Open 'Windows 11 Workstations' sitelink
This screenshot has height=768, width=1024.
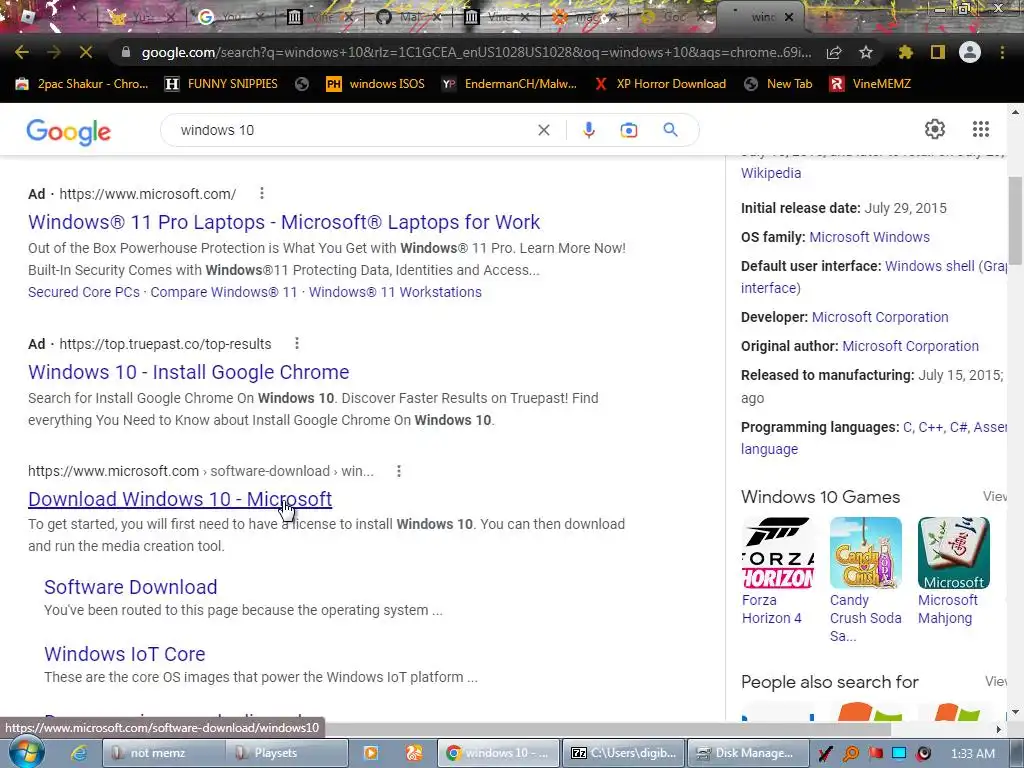tap(395, 292)
